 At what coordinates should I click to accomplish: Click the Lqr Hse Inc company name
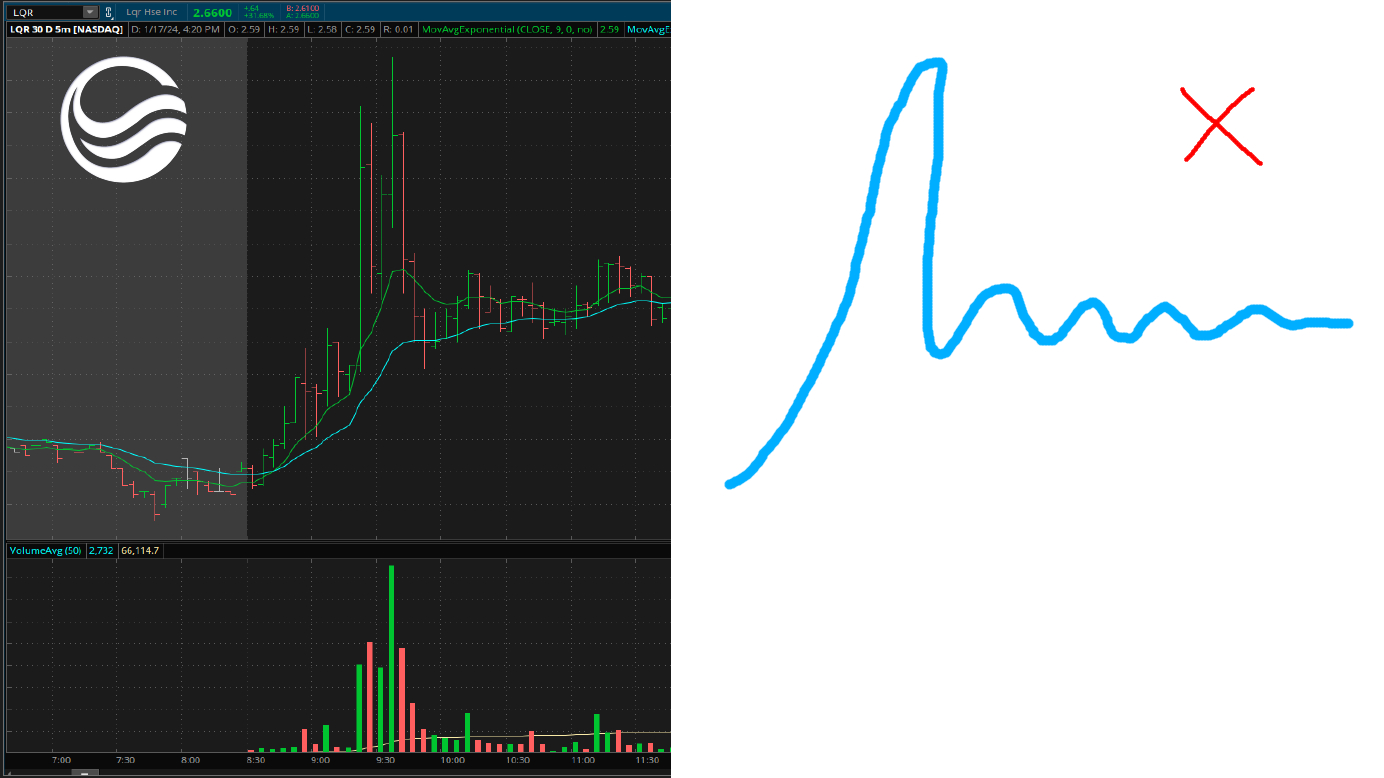pos(152,11)
